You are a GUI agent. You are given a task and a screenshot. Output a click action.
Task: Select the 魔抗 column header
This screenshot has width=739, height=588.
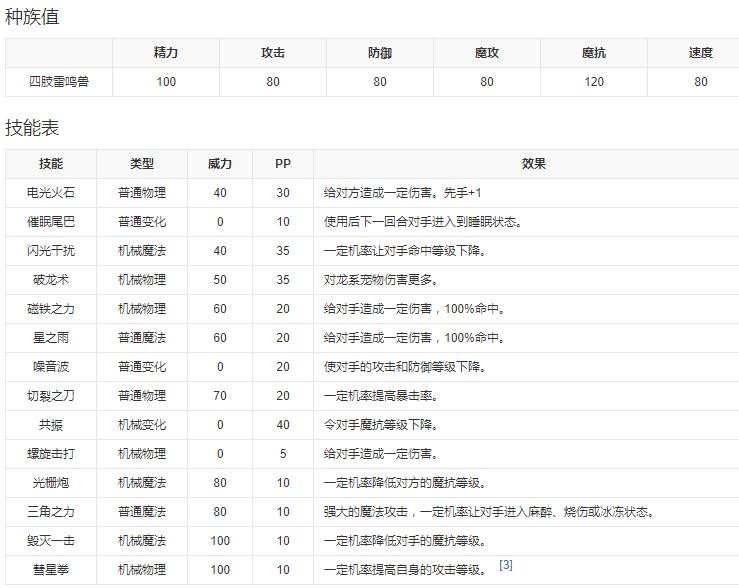click(x=594, y=53)
